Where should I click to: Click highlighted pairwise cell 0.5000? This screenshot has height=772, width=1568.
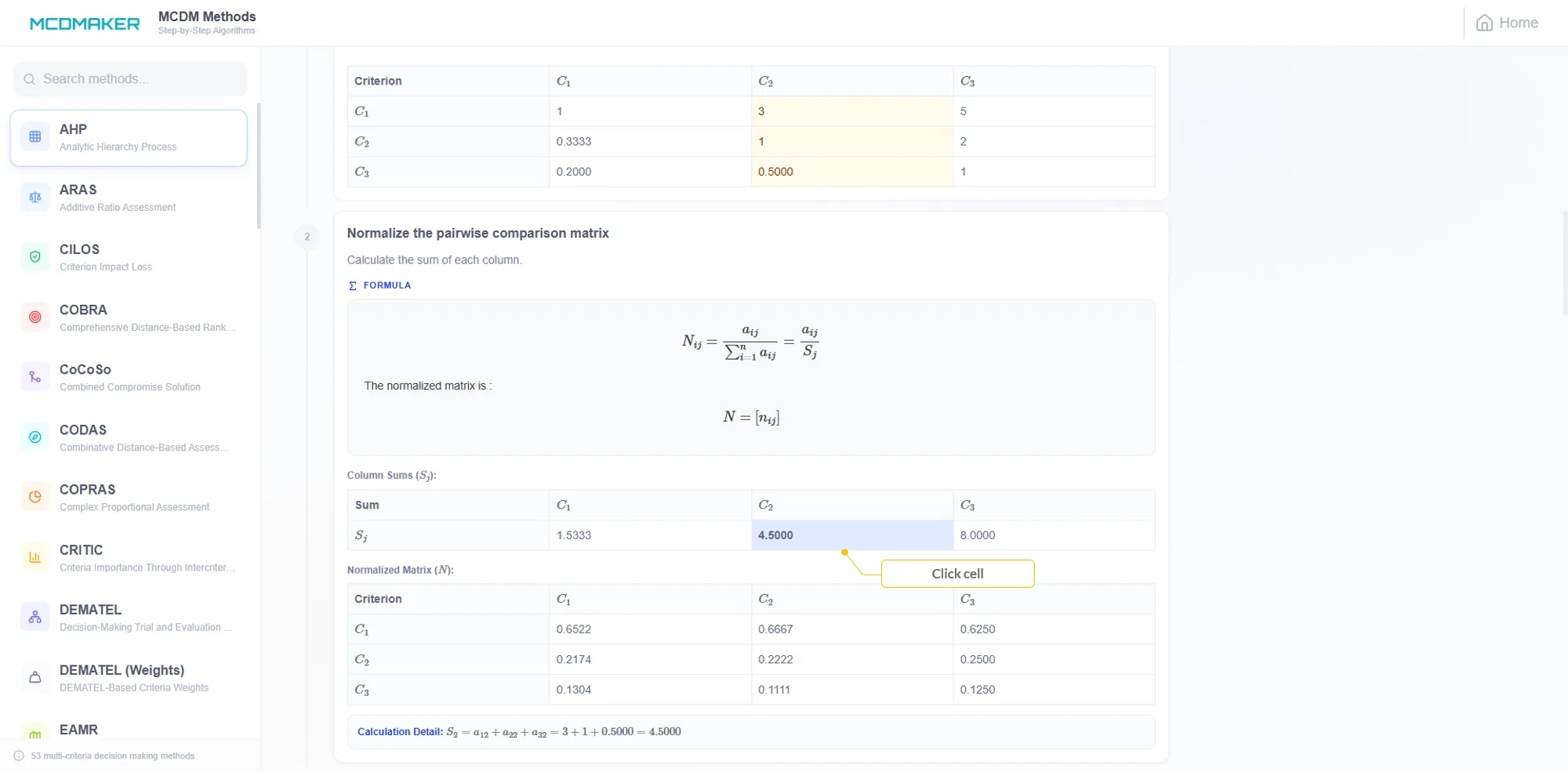pyautogui.click(x=852, y=172)
